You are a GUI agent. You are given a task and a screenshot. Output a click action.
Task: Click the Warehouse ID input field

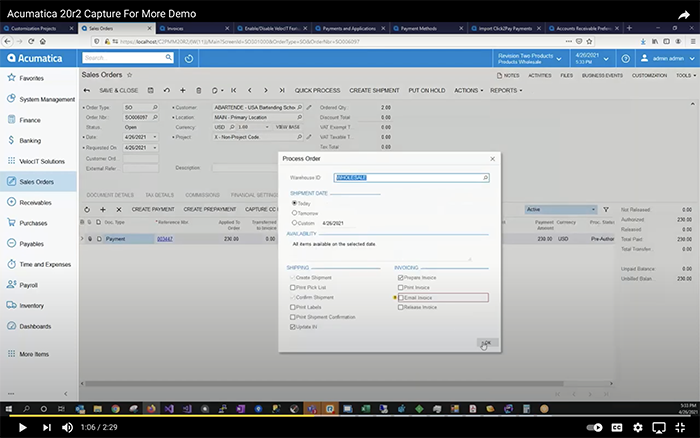(x=411, y=178)
